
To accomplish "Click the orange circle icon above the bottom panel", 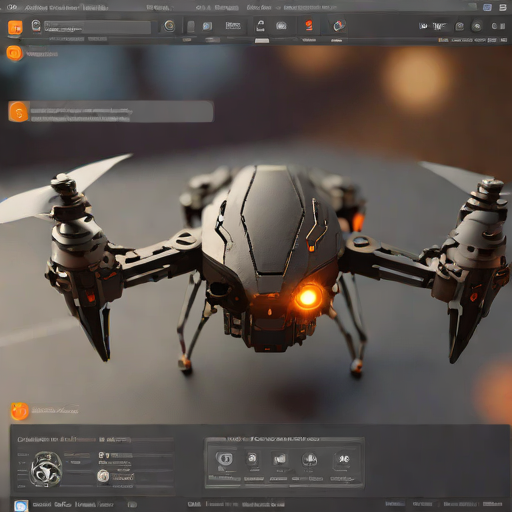I will click(x=20, y=411).
